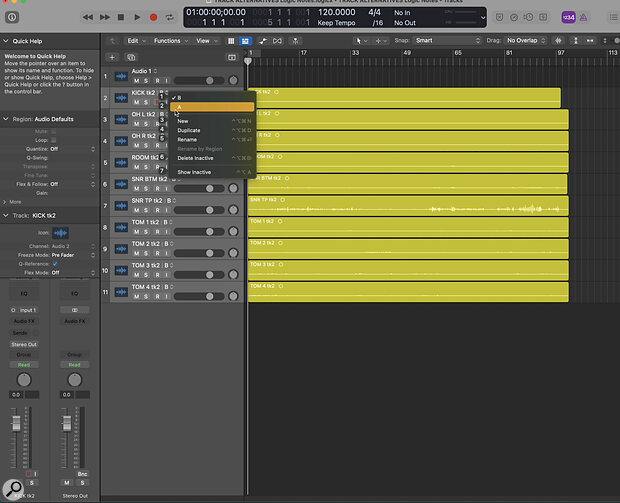Mute the SNR TP tk2 track
Viewport: 620px width, 503px height.
[136, 210]
